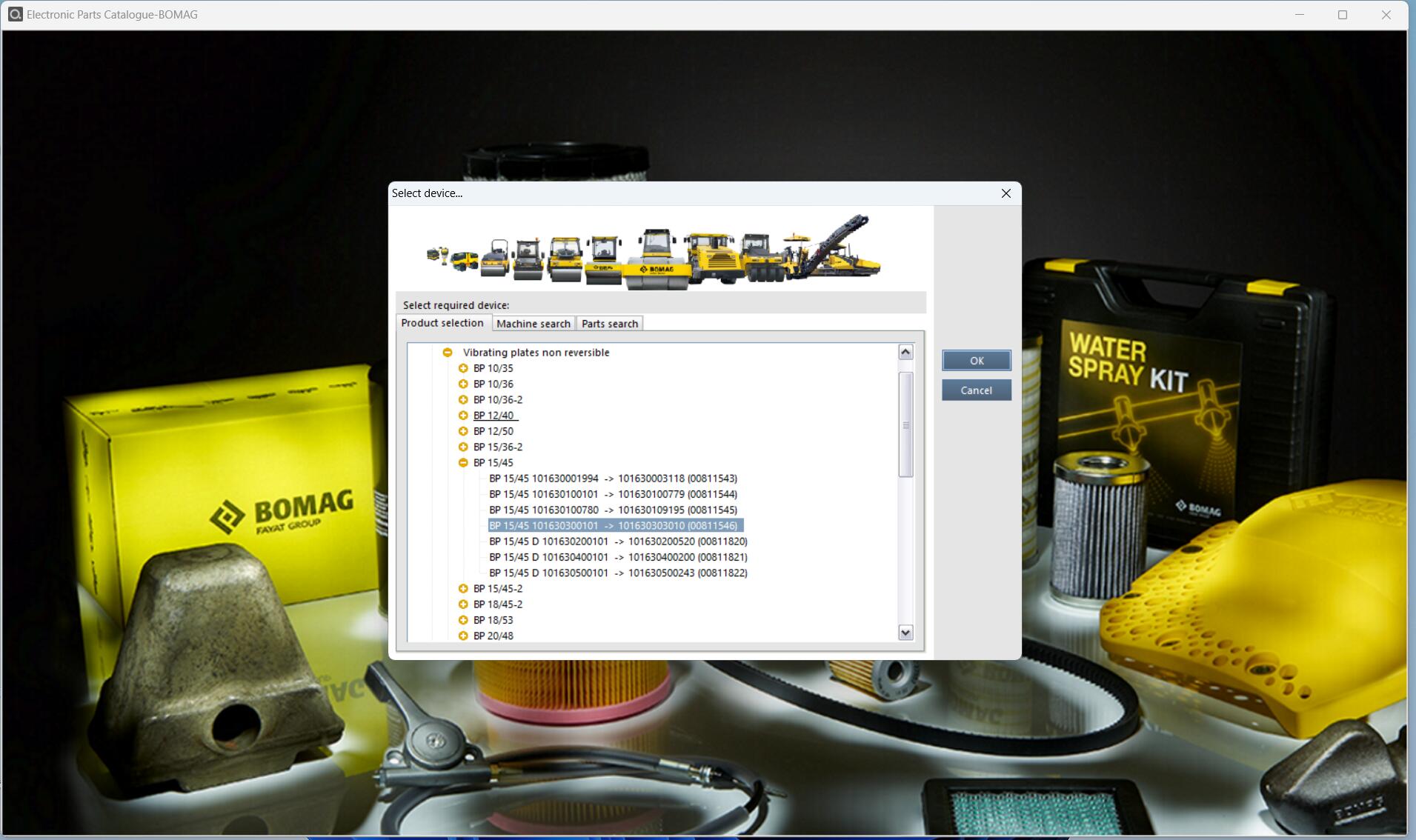Select the BP 12/40 label
This screenshot has width=1416, height=840.
click(x=495, y=416)
